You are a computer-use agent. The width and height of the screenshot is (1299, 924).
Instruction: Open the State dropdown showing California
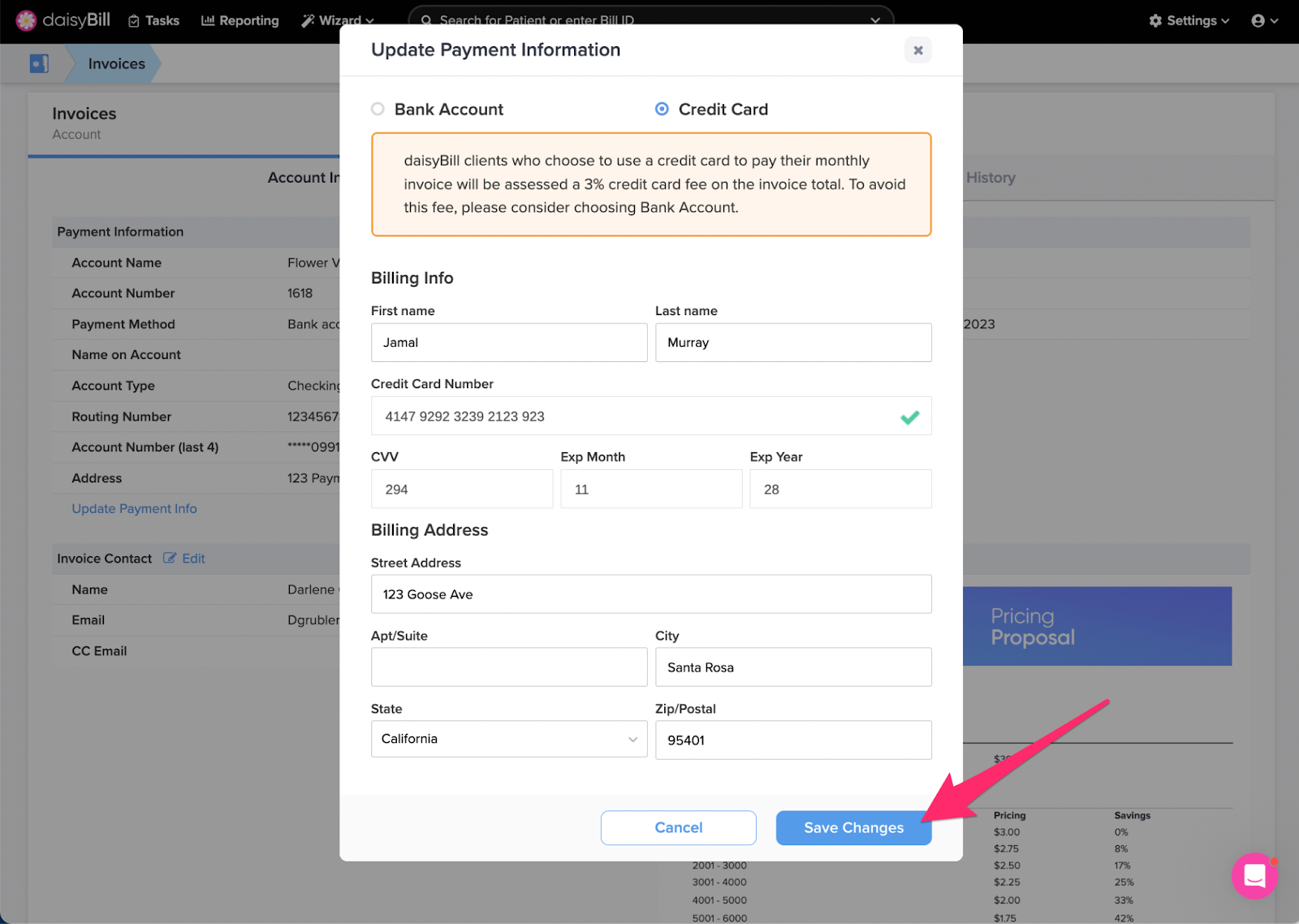508,739
